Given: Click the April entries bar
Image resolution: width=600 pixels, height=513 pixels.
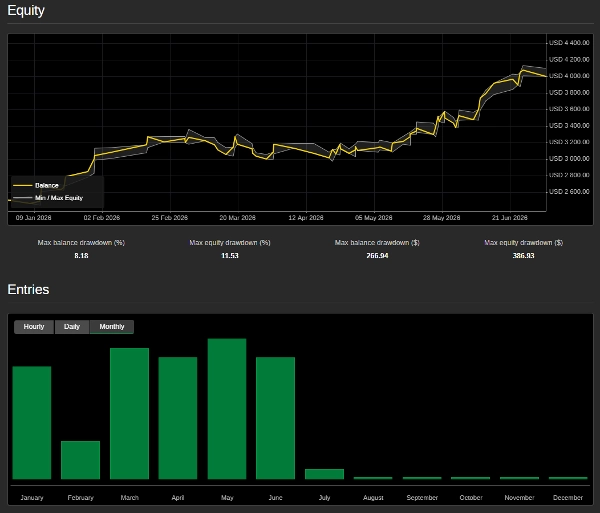Looking at the screenshot, I should pyautogui.click(x=178, y=418).
